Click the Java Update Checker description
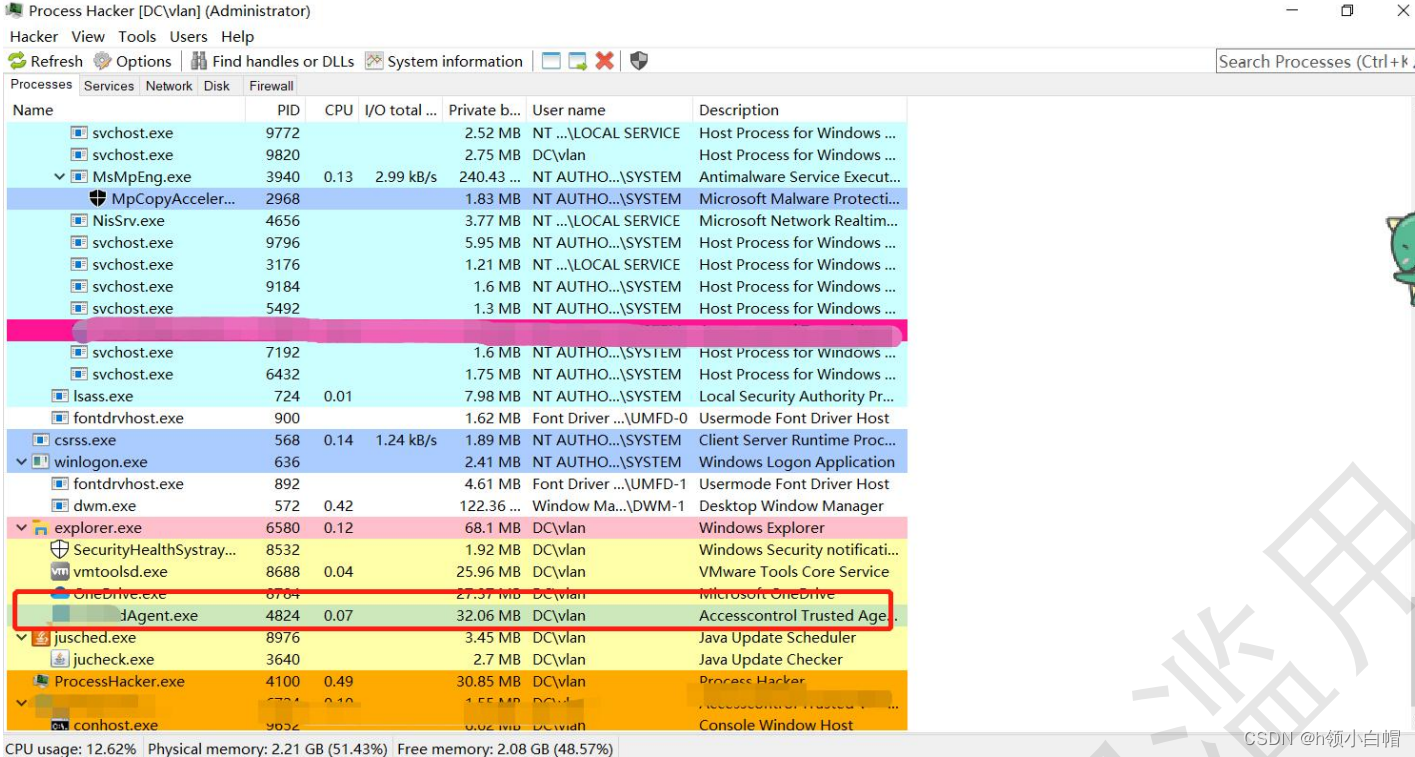The width and height of the screenshot is (1415, 757). point(771,659)
